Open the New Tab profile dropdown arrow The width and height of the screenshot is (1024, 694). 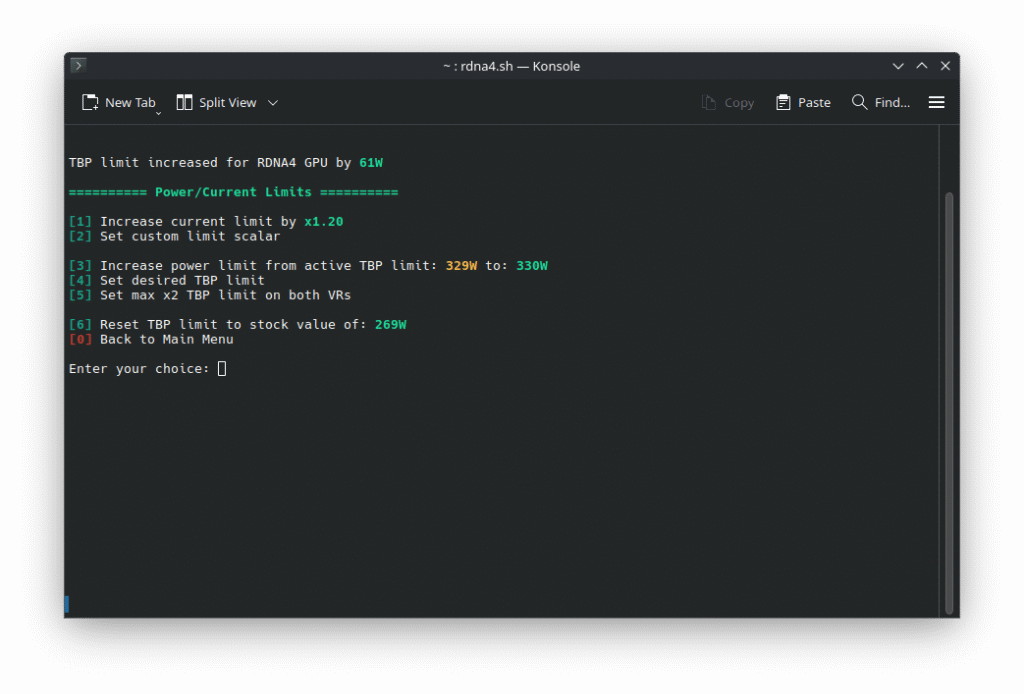(158, 113)
